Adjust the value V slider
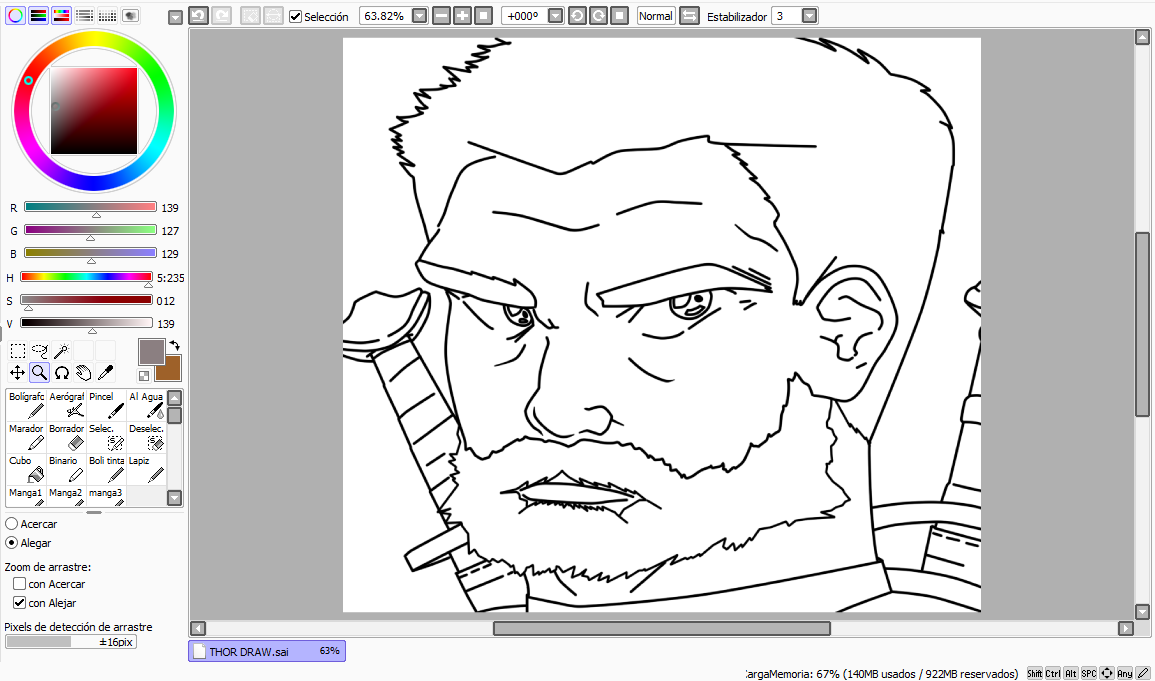Image resolution: width=1155 pixels, height=681 pixels. point(86,323)
